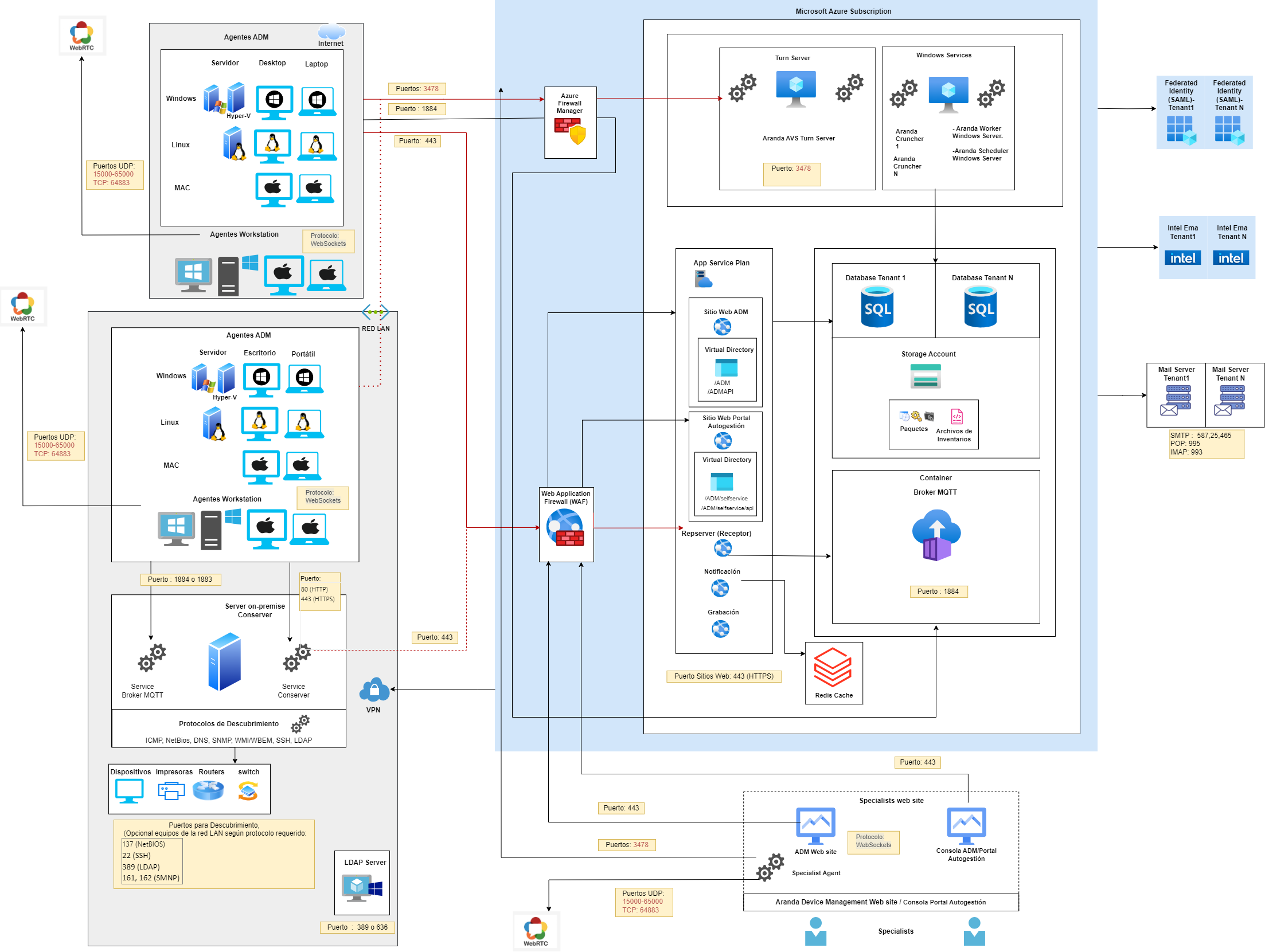
Task: Click the Grabación service icon
Action: (x=720, y=629)
